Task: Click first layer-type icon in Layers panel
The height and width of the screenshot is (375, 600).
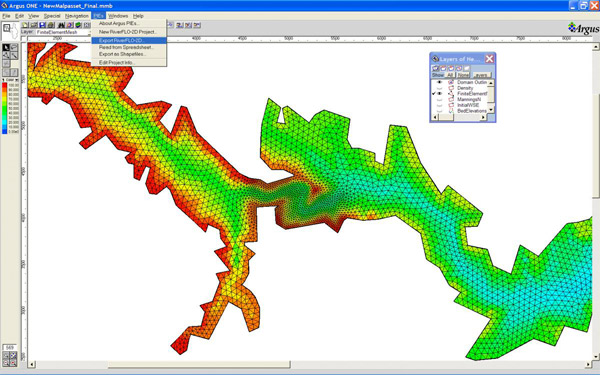Action: pos(435,68)
